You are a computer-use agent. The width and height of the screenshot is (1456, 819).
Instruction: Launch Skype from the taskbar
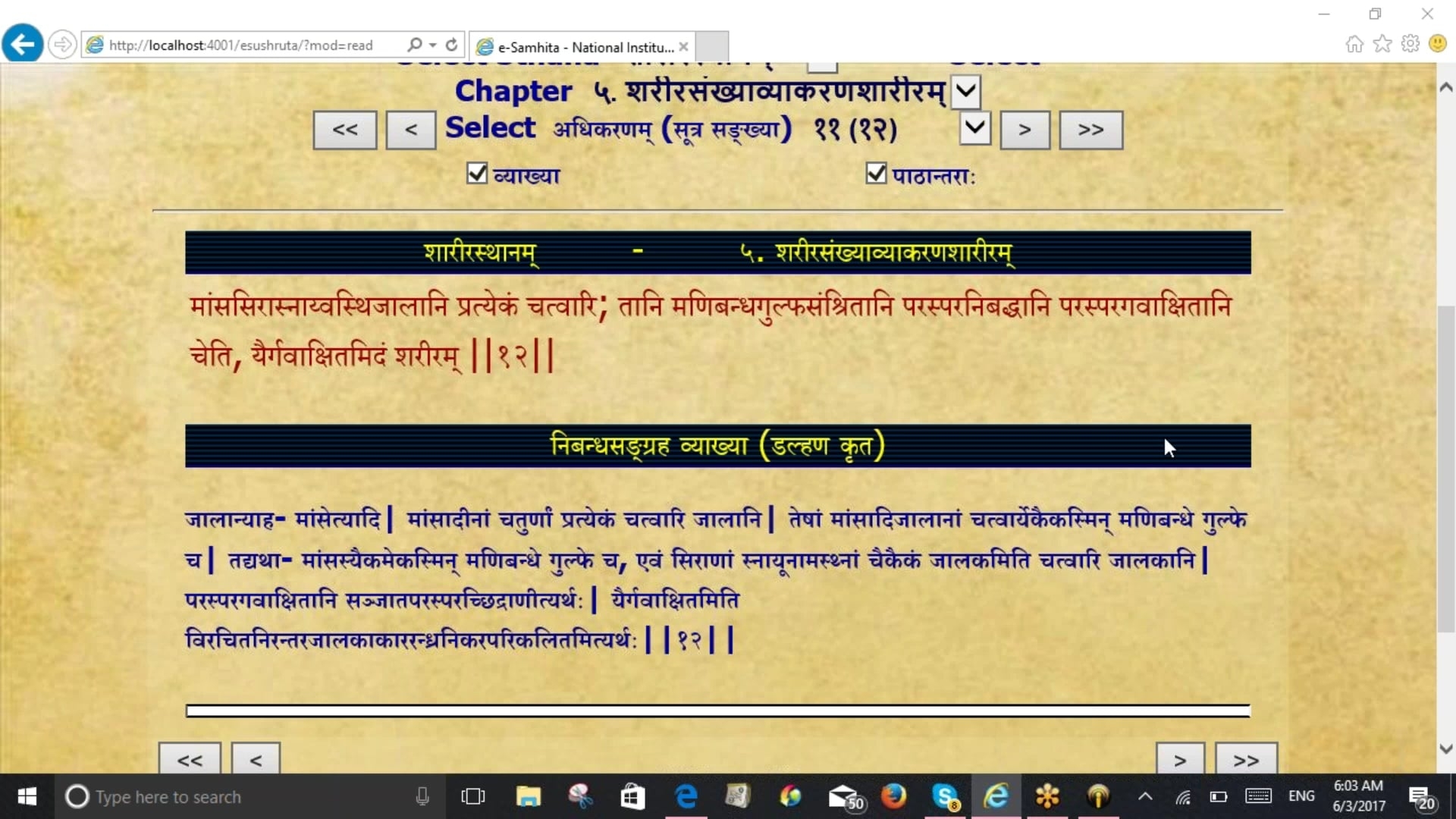(x=945, y=796)
